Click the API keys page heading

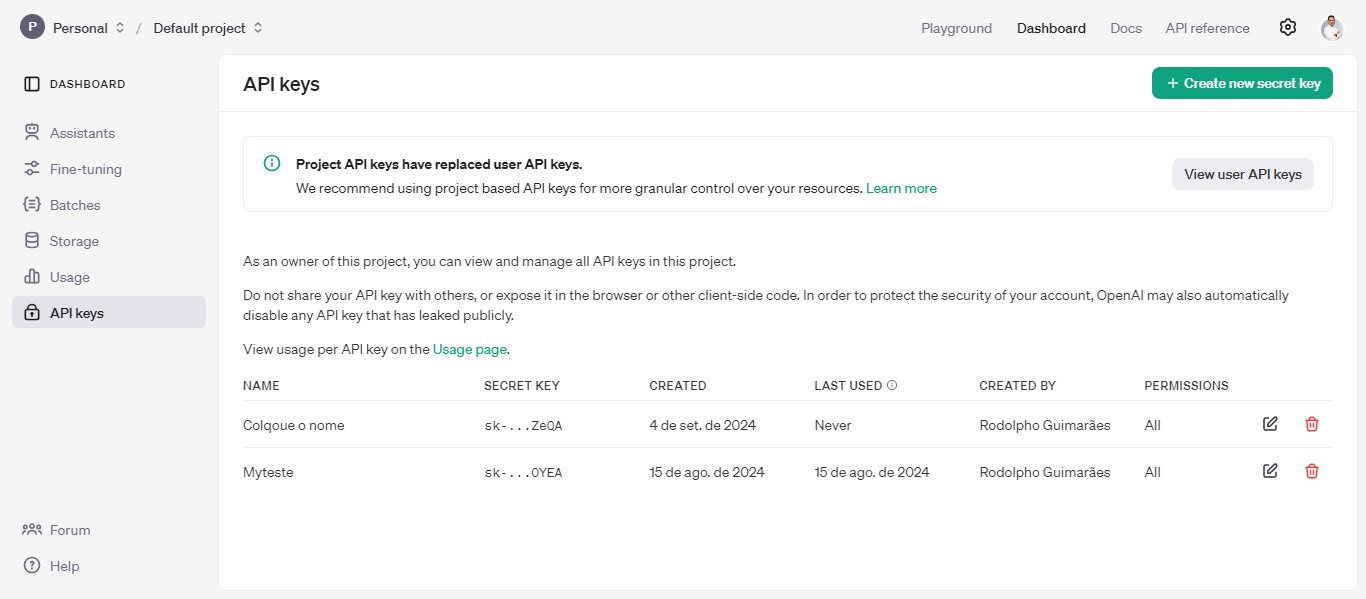281,84
